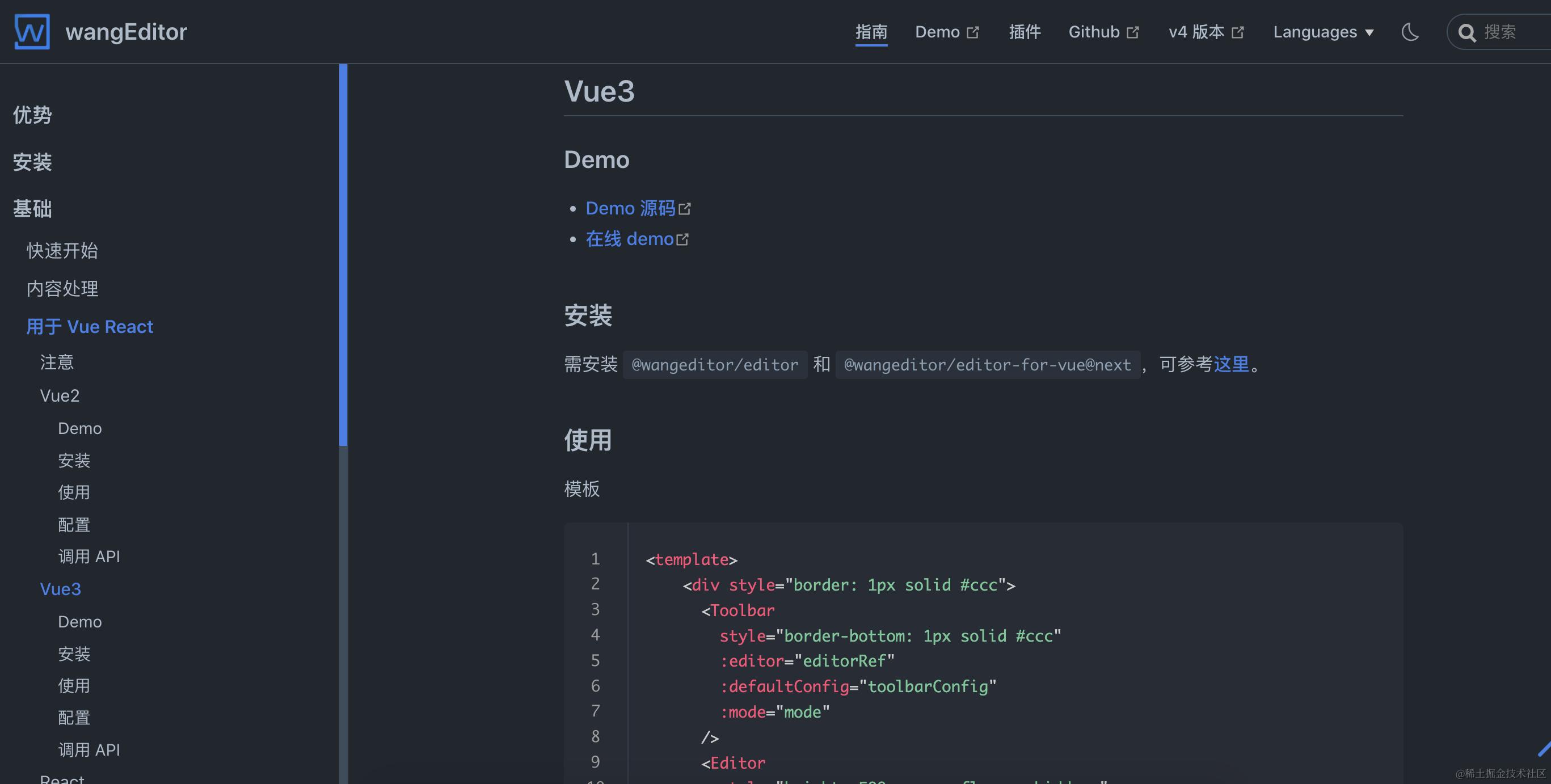Select 用于 Vue React sidebar item
The width and height of the screenshot is (1551, 784).
(x=90, y=326)
